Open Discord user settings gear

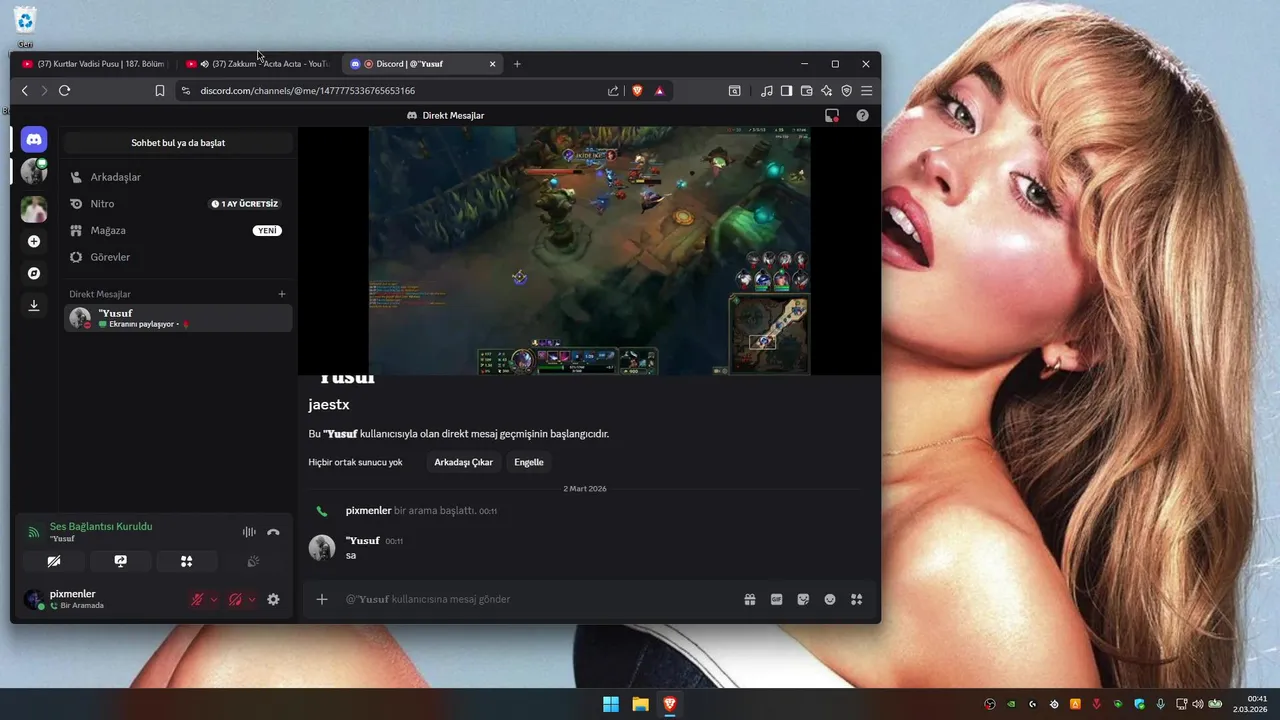coord(273,599)
